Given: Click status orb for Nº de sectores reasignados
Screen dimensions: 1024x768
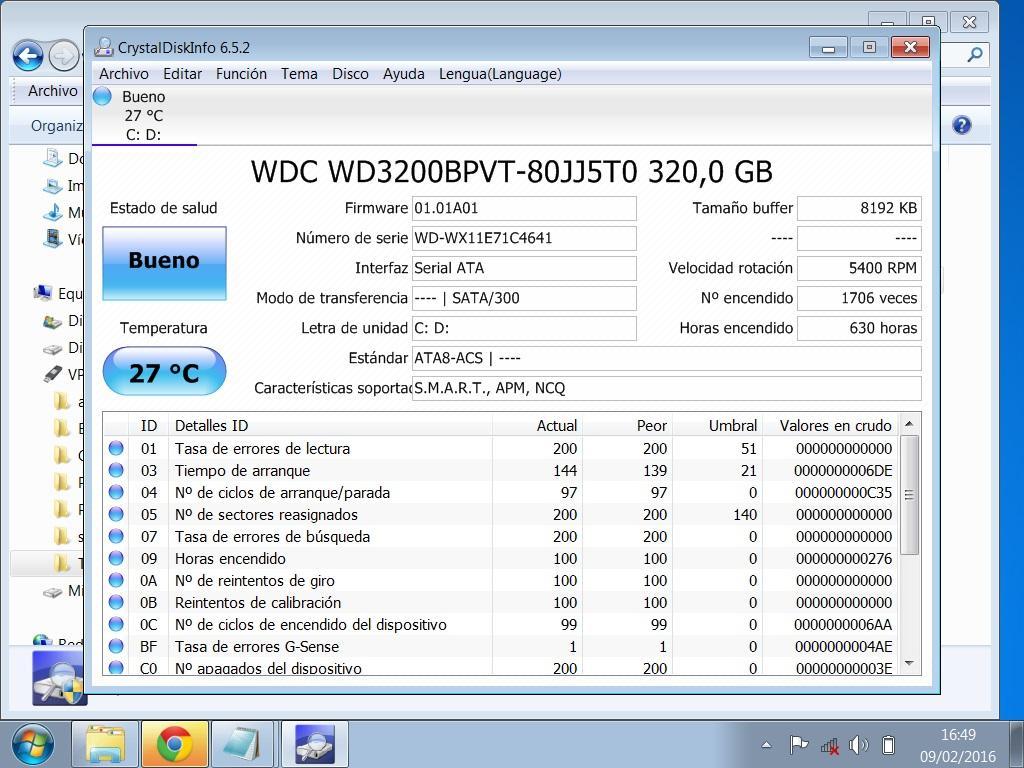Looking at the screenshot, I should coord(116,514).
